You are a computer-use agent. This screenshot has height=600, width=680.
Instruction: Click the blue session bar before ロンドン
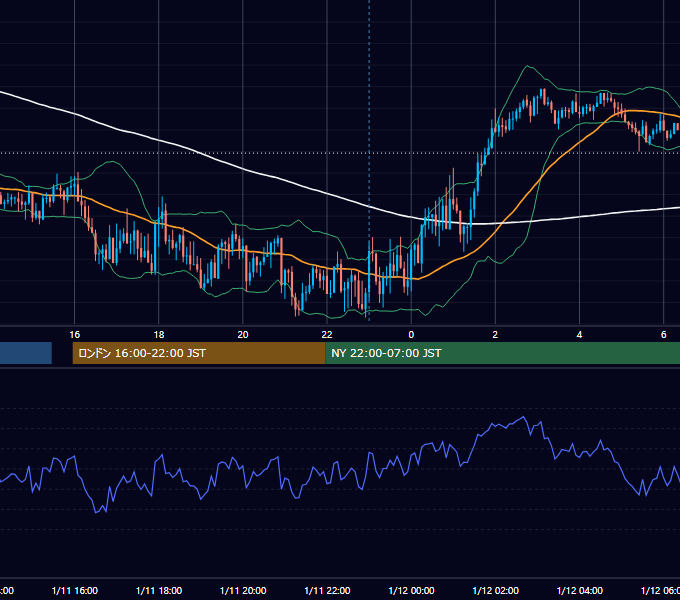pyautogui.click(x=26, y=353)
